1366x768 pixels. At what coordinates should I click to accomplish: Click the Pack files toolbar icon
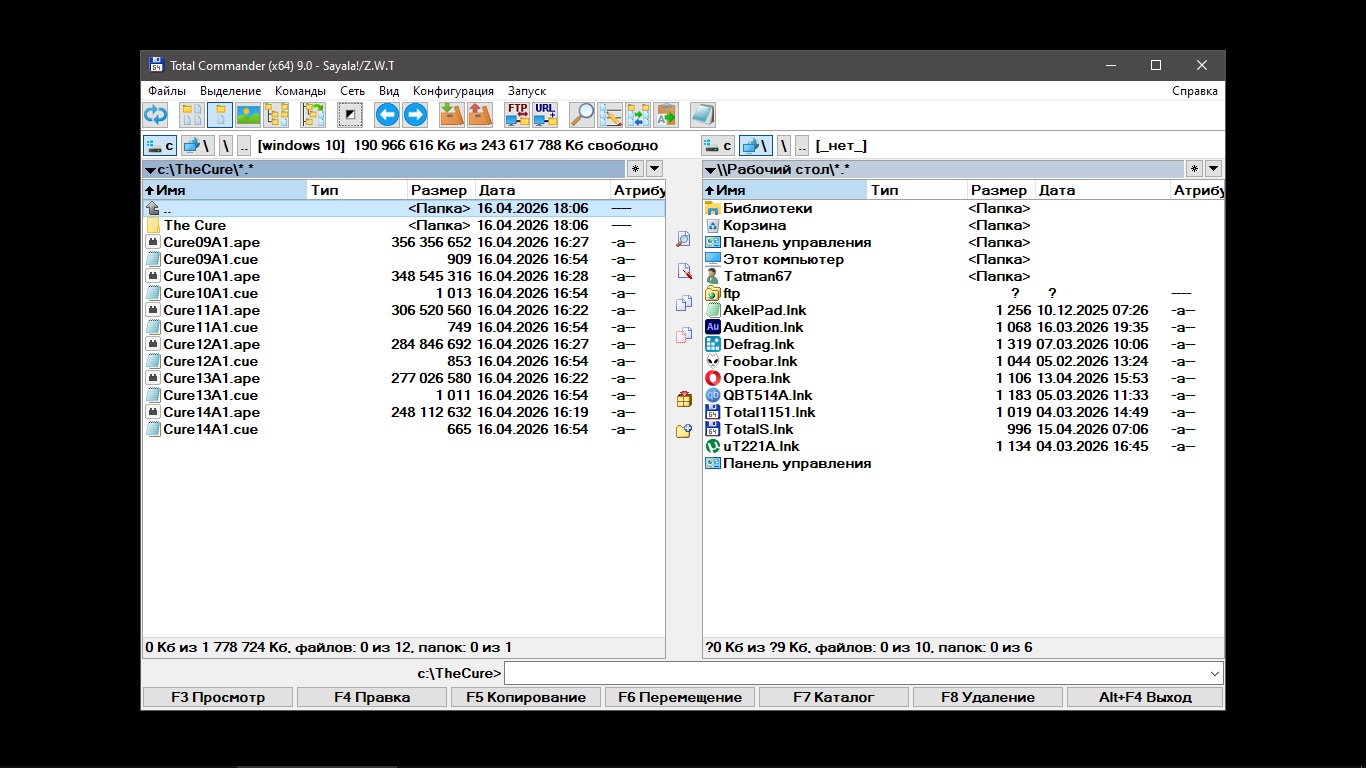click(452, 115)
